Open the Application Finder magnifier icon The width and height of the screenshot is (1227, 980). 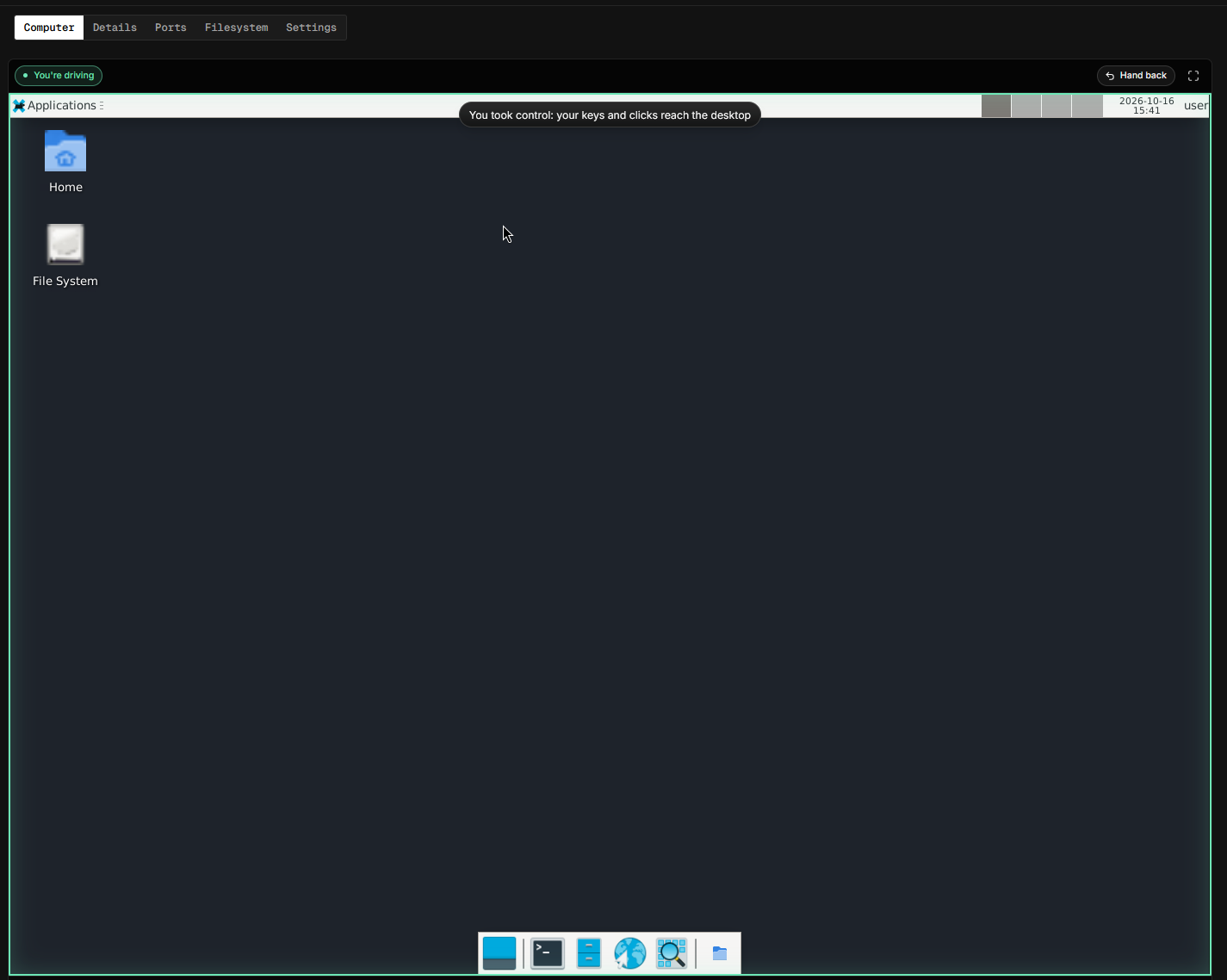click(x=672, y=953)
